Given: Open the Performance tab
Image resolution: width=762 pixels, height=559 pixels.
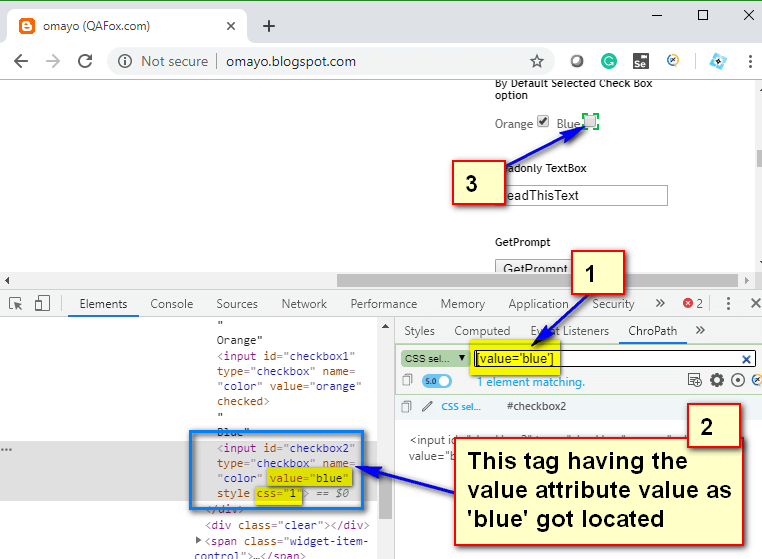Looking at the screenshot, I should (384, 304).
